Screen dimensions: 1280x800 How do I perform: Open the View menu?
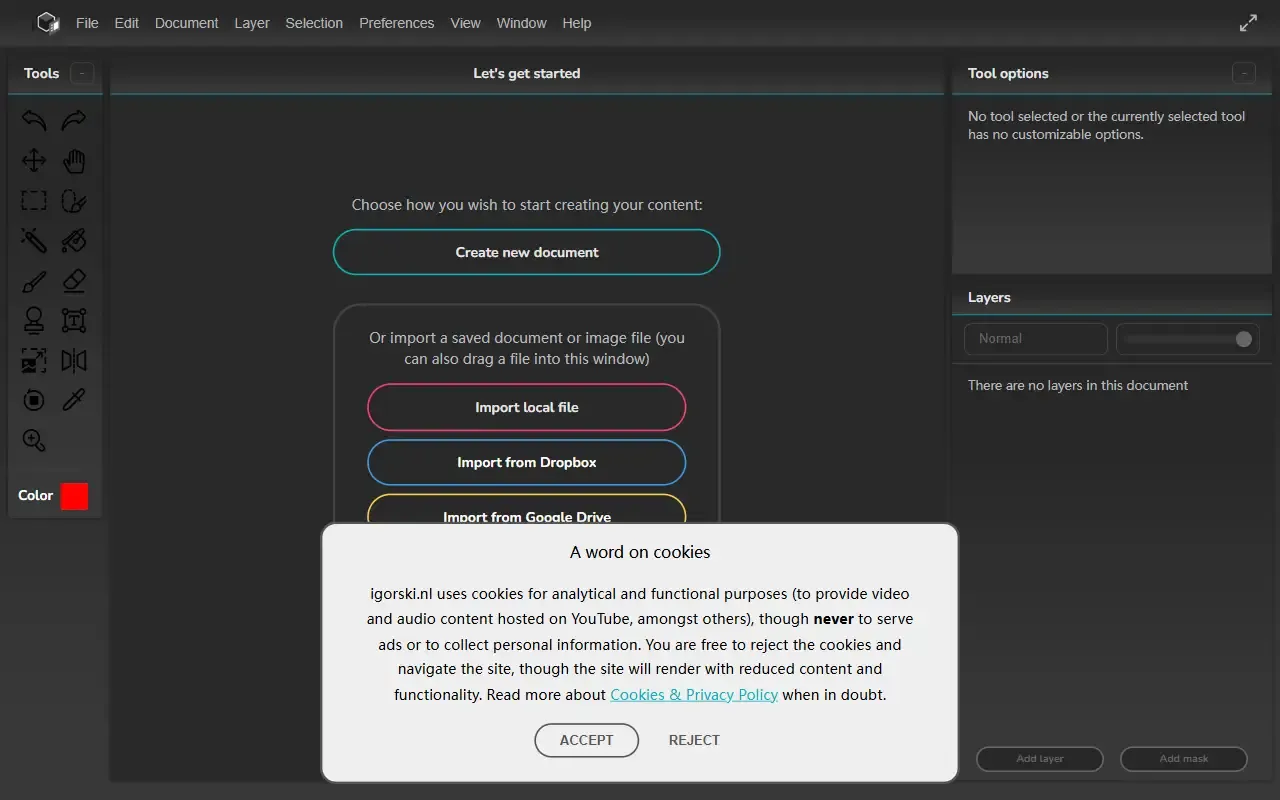pos(465,23)
